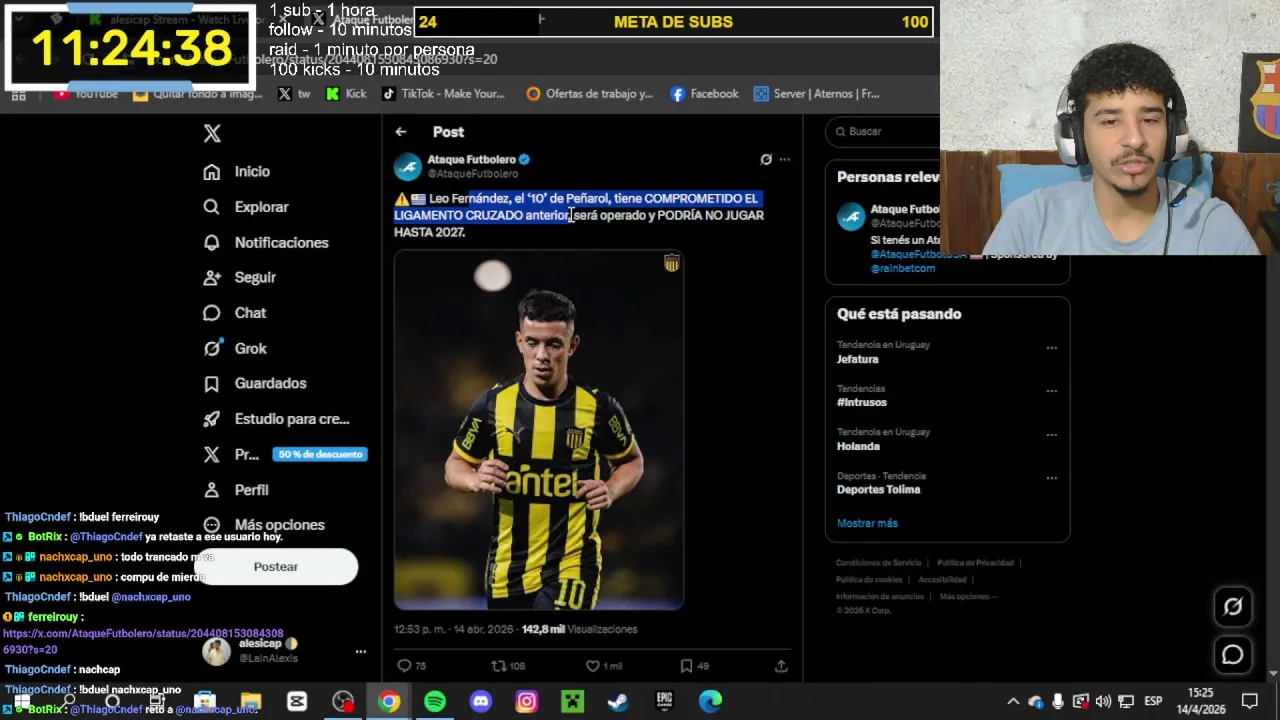Click the @rainbetcom mention link

[903, 268]
